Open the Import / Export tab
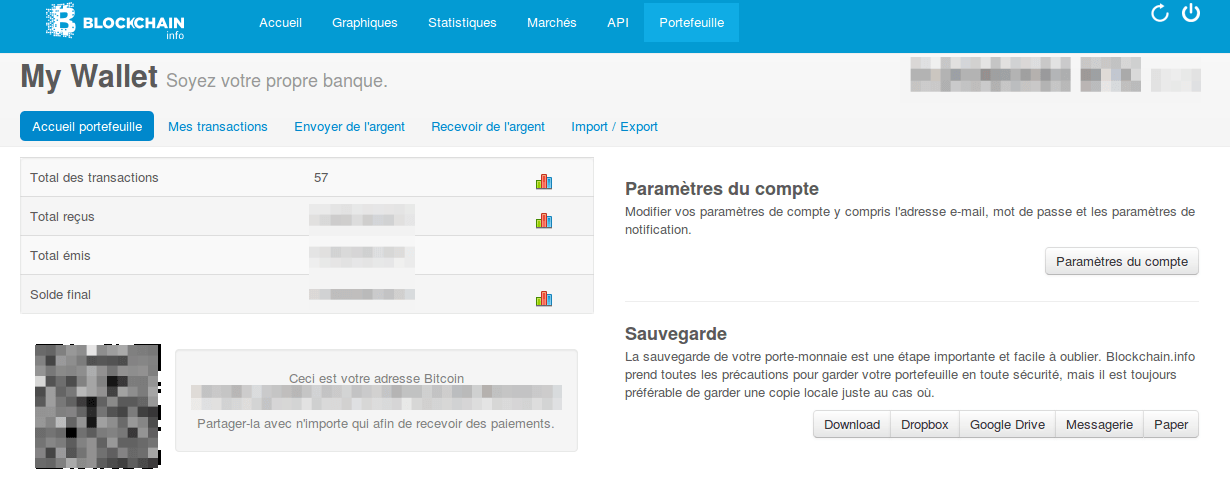The width and height of the screenshot is (1230, 487). (614, 126)
